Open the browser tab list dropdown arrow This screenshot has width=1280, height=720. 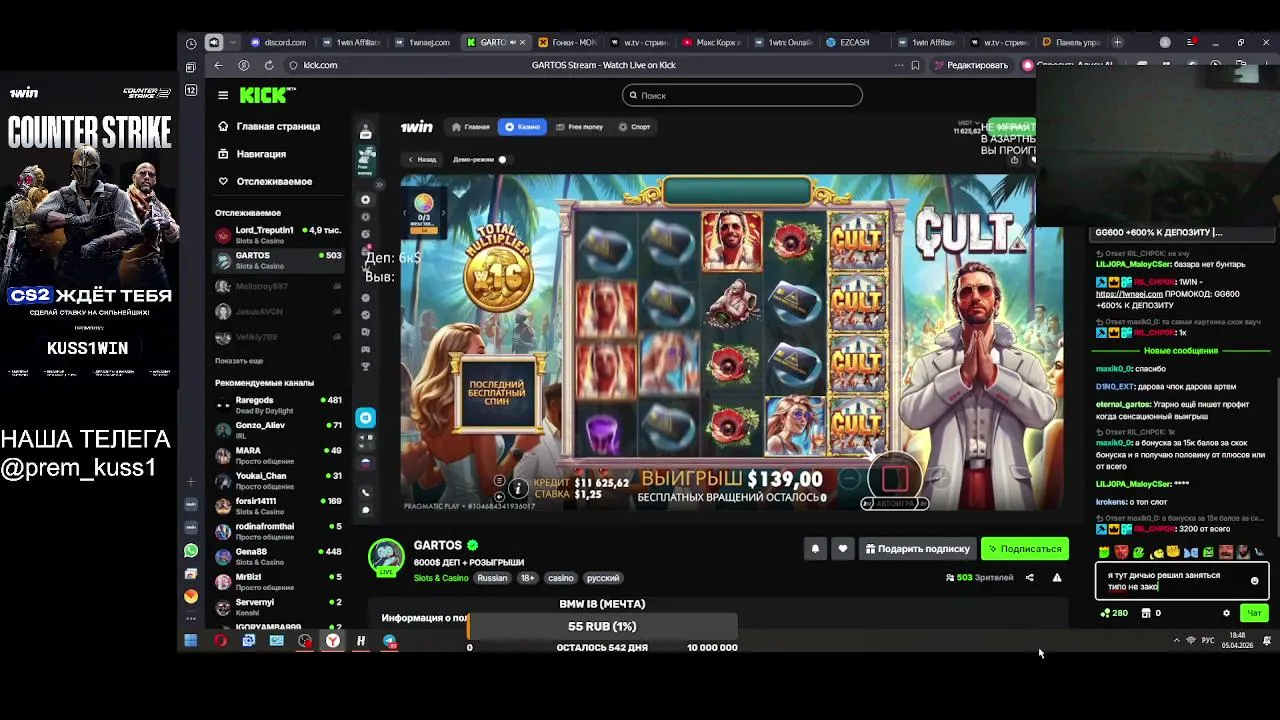[233, 43]
